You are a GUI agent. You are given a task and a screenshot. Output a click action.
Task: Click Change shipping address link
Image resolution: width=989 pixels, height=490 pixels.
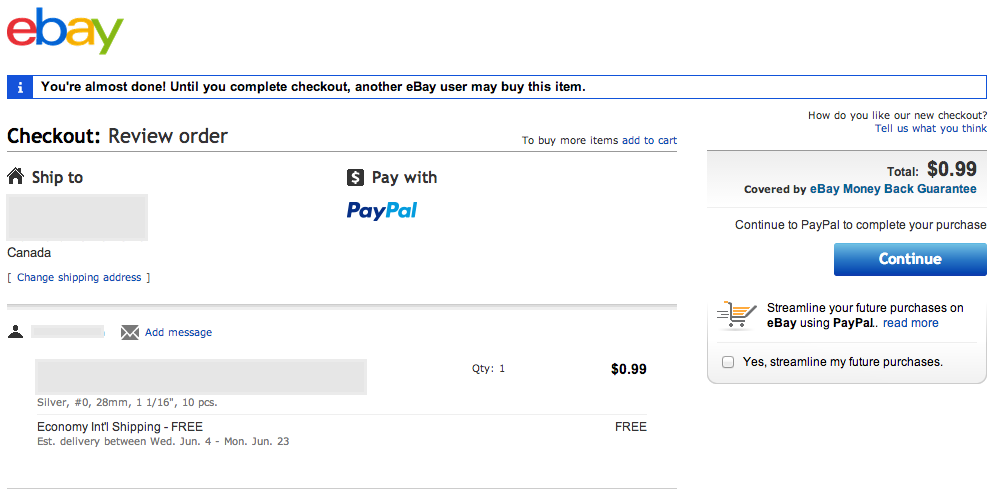79,277
